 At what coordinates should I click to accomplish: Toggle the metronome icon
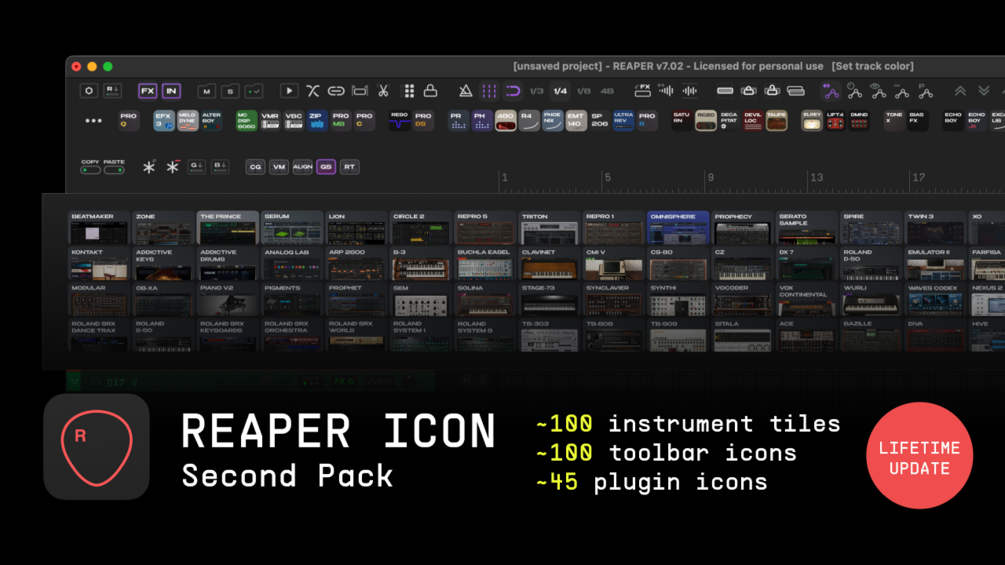point(465,91)
